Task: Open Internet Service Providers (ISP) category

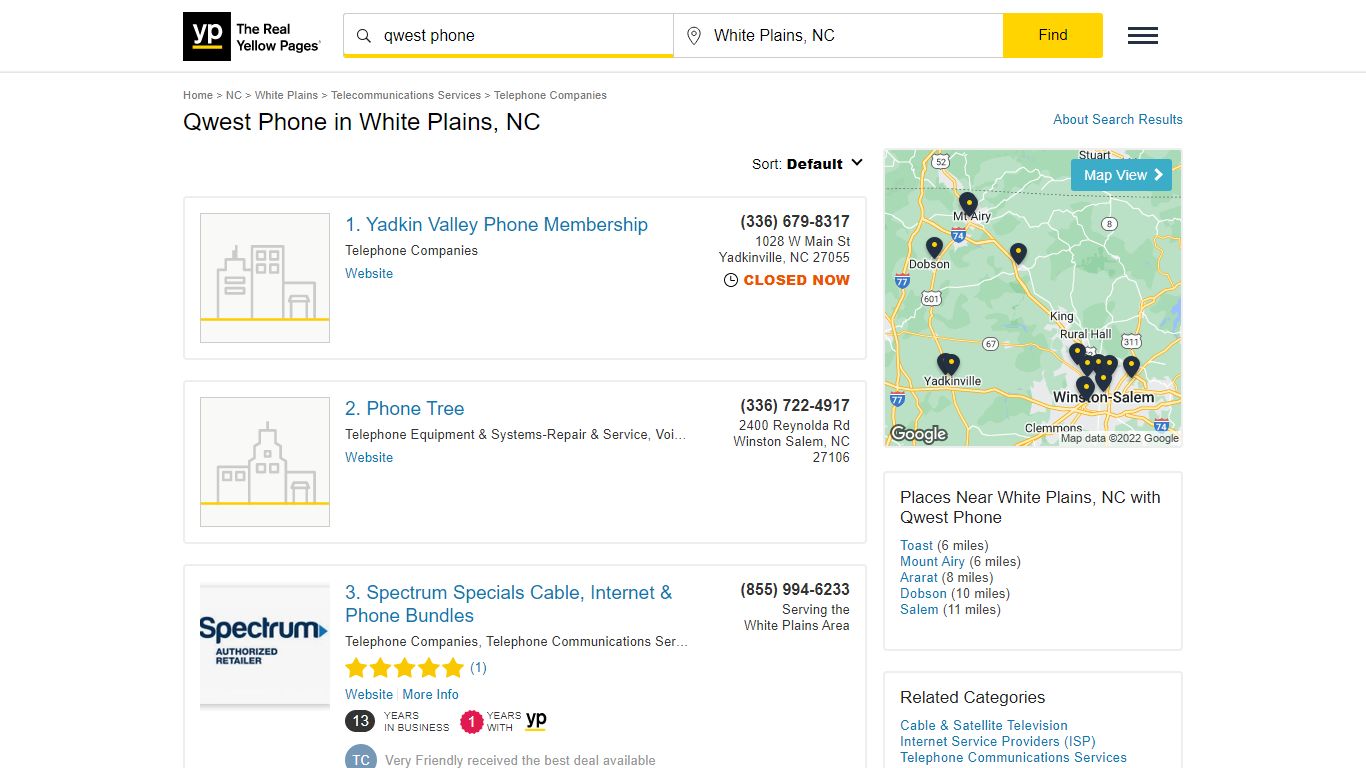Action: click(x=998, y=741)
